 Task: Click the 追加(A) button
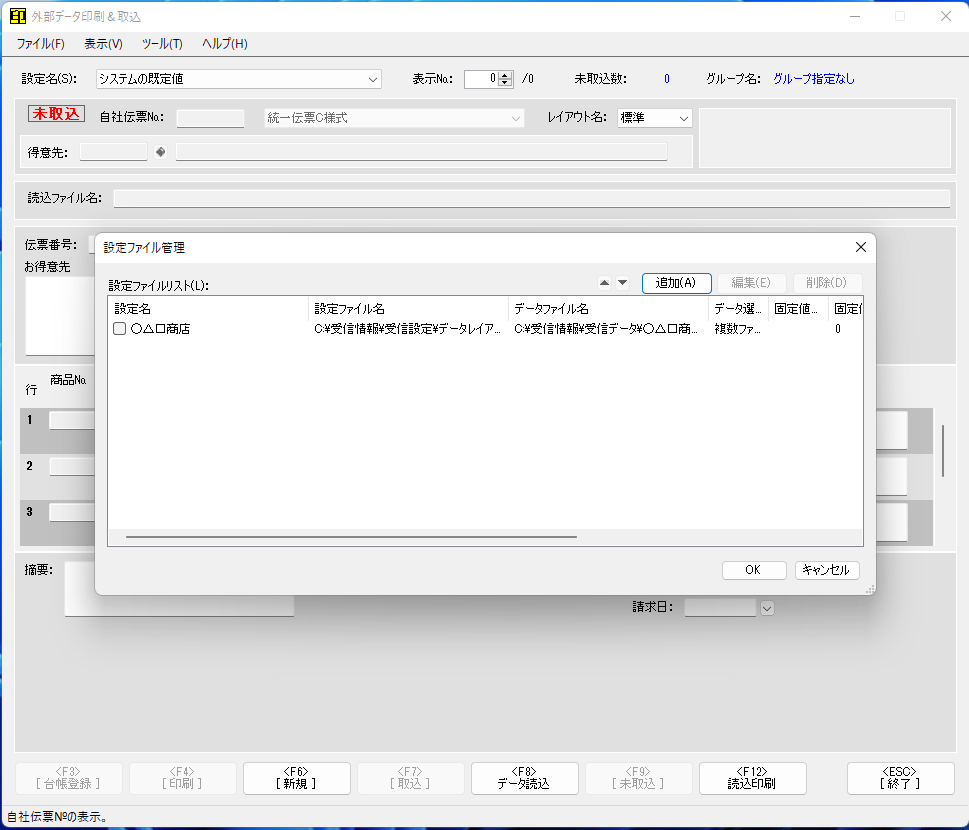coord(677,283)
